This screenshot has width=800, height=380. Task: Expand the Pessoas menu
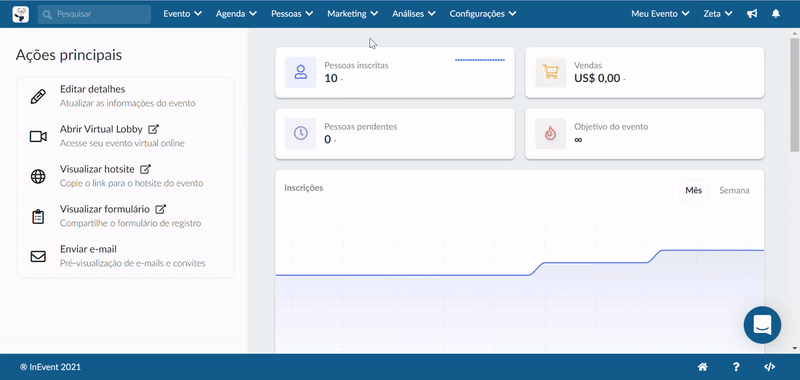pos(292,14)
